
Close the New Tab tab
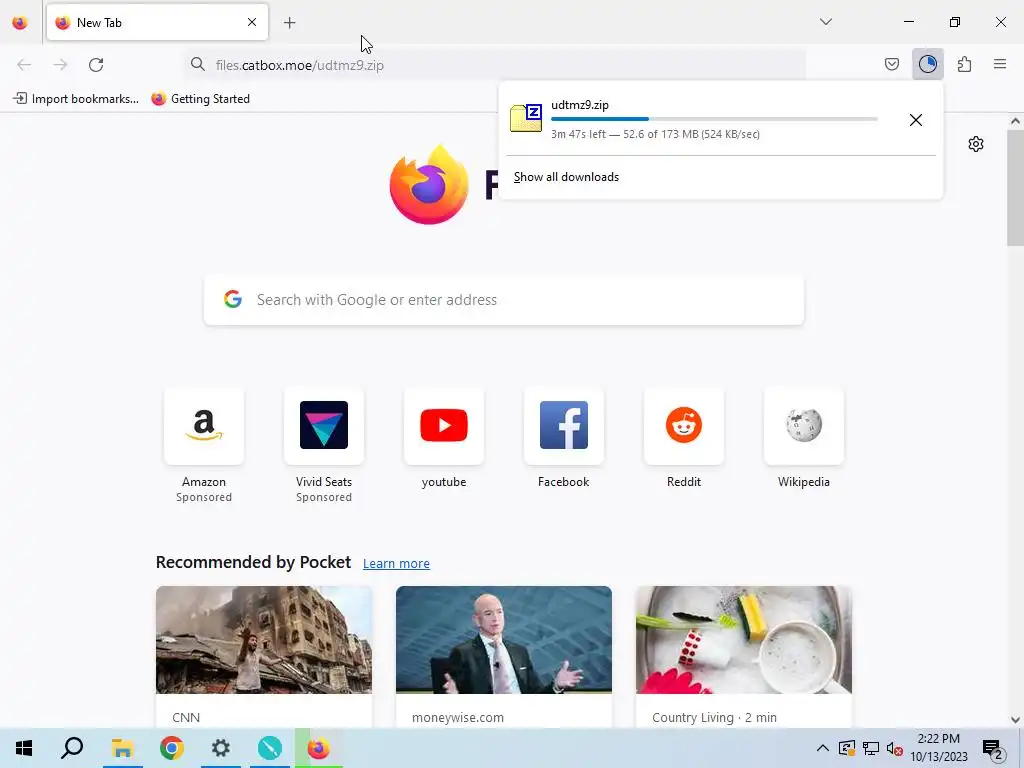click(x=252, y=22)
